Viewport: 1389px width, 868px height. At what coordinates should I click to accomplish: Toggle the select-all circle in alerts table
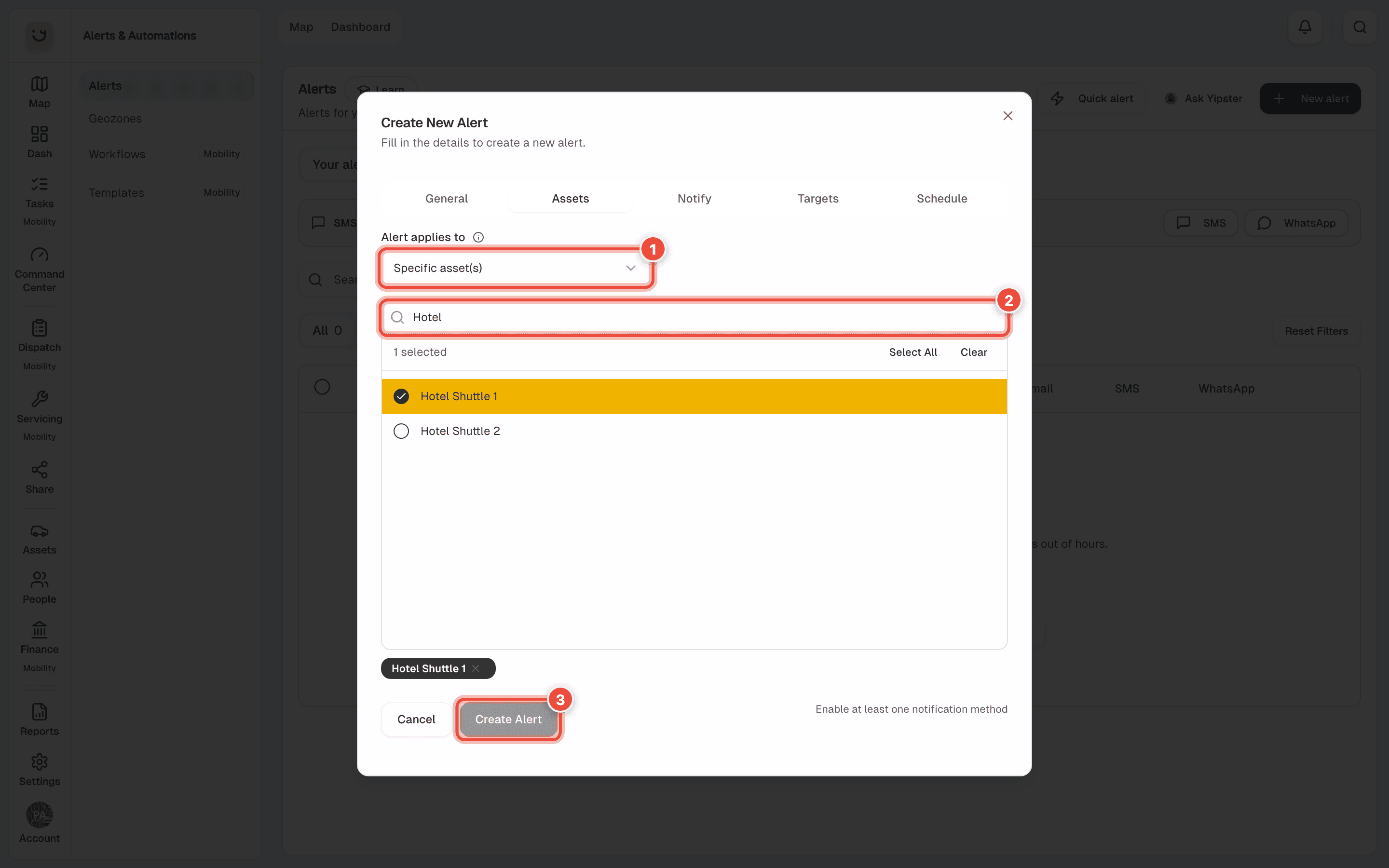pyautogui.click(x=322, y=387)
